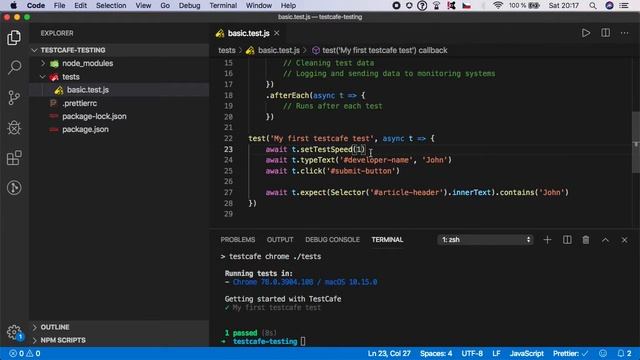Viewport: 640px width, 360px height.
Task: Expand the node_modules folder
Action: point(87,63)
